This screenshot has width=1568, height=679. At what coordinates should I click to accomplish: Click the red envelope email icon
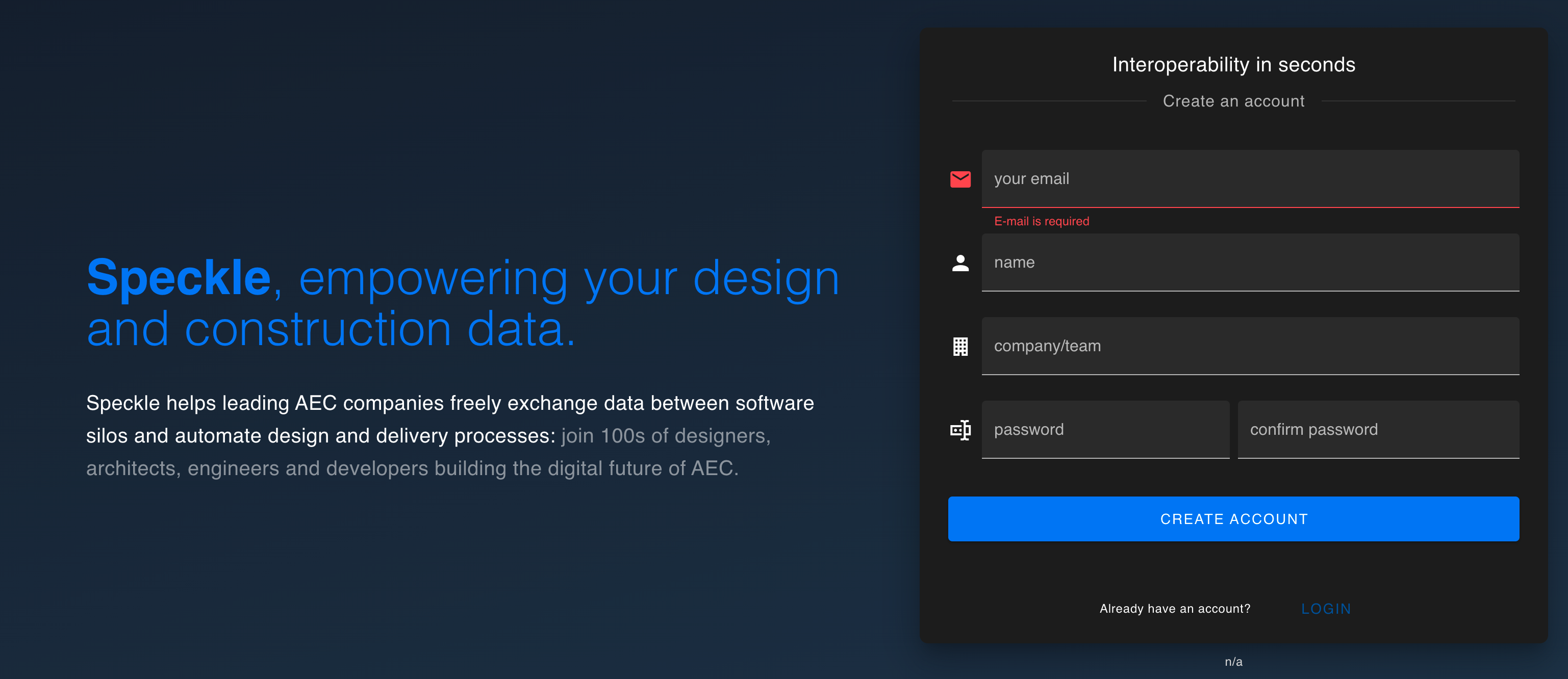[960, 179]
